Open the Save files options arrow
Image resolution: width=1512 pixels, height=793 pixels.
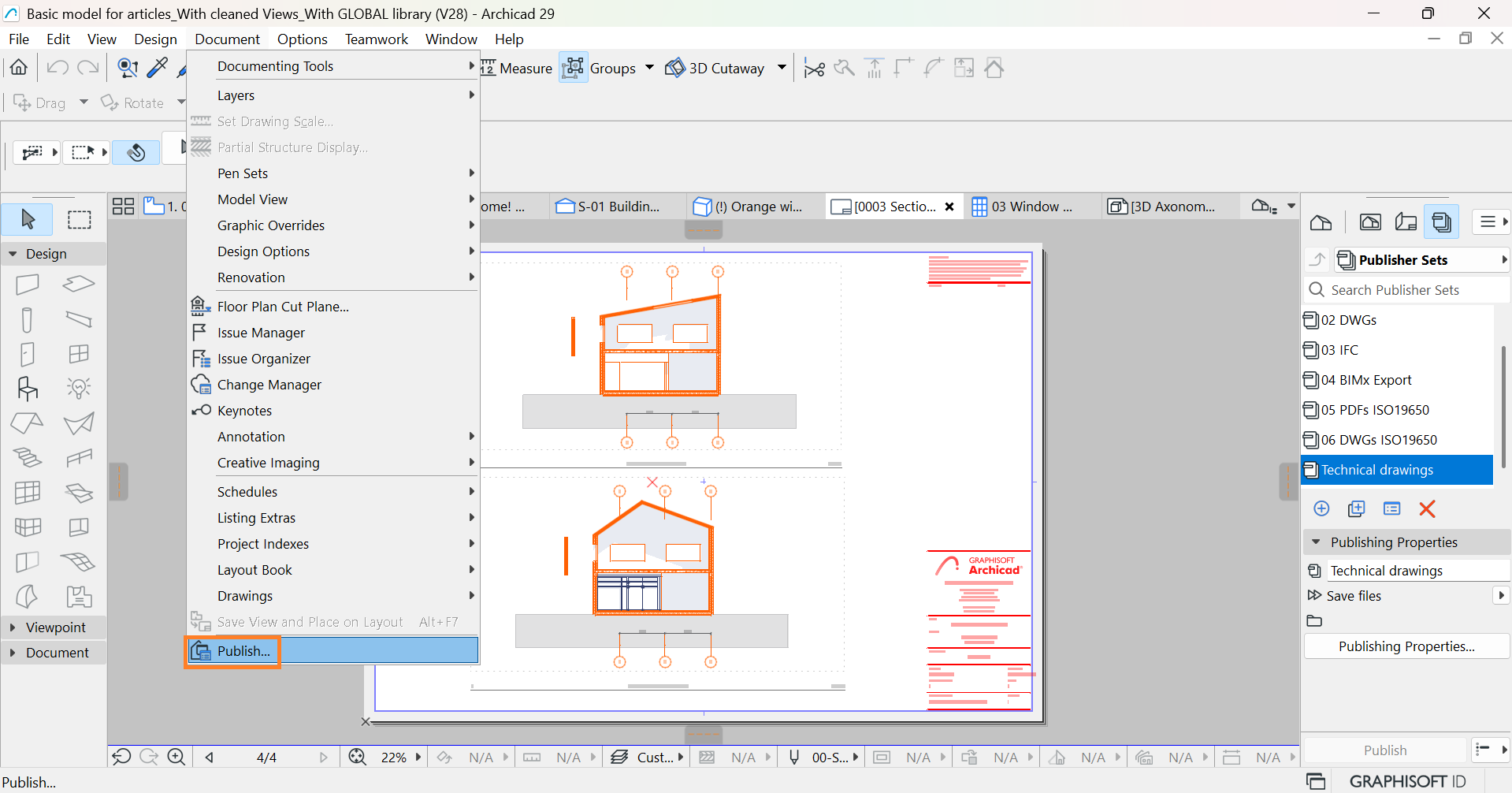click(1501, 595)
